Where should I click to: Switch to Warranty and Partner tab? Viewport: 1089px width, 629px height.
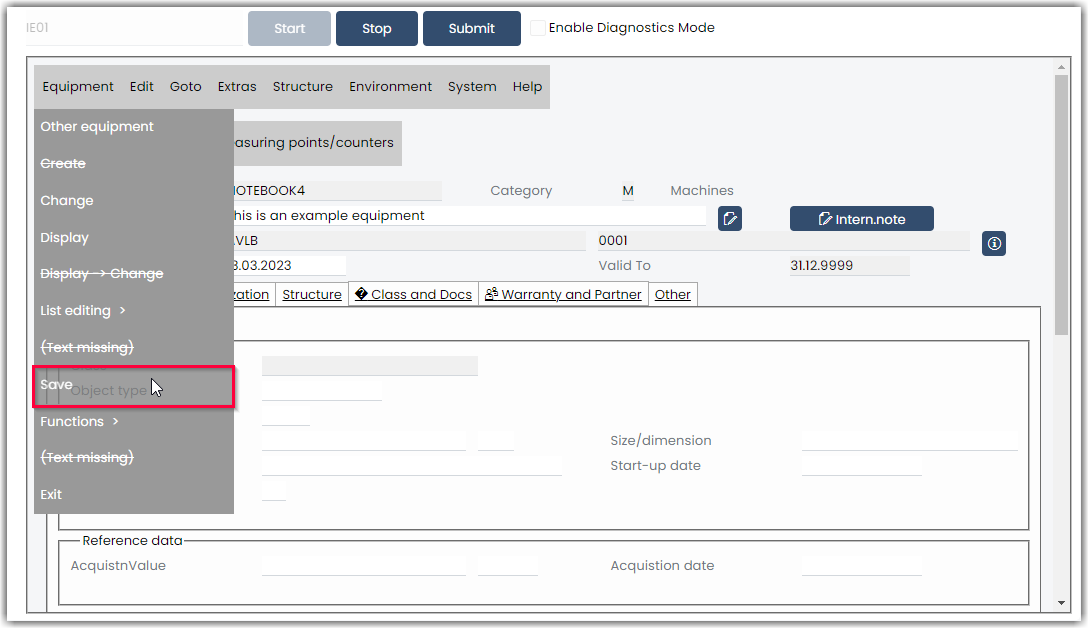pos(563,294)
